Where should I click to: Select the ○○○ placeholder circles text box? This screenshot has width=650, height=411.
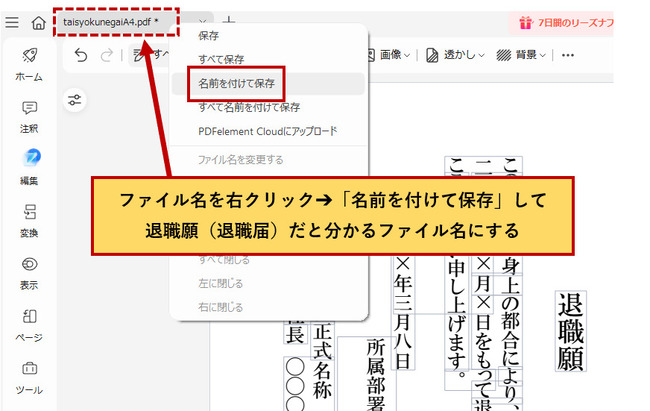(296, 384)
